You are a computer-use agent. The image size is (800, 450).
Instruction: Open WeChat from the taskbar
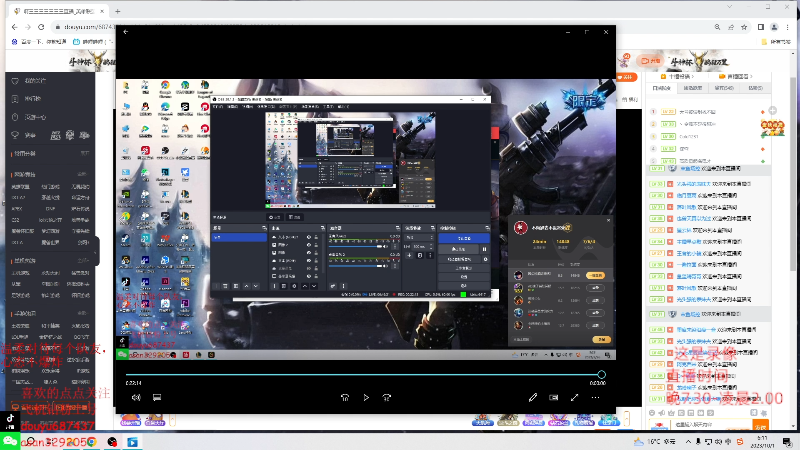click(x=10, y=441)
